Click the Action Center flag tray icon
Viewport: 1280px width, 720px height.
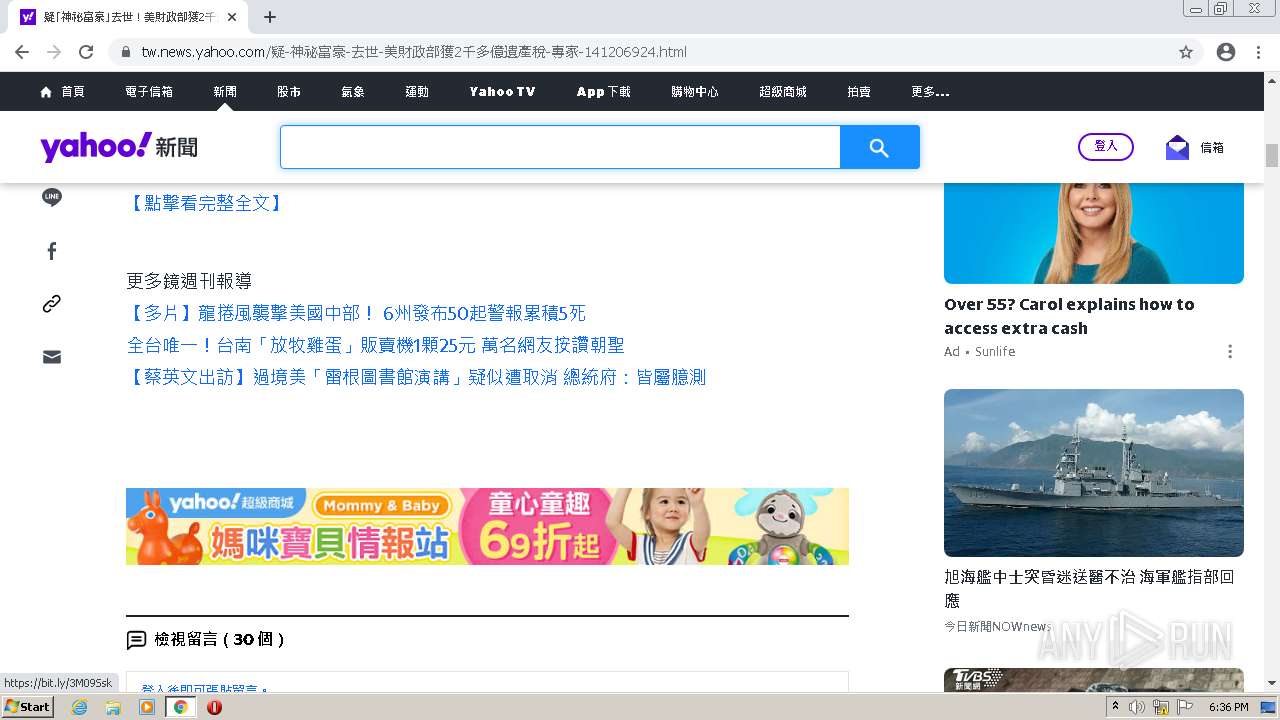pos(1186,707)
